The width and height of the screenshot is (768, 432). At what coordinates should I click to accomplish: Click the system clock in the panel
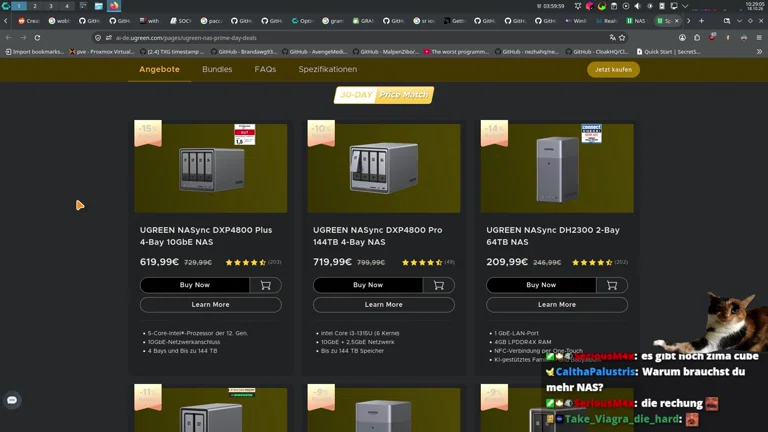tap(754, 6)
